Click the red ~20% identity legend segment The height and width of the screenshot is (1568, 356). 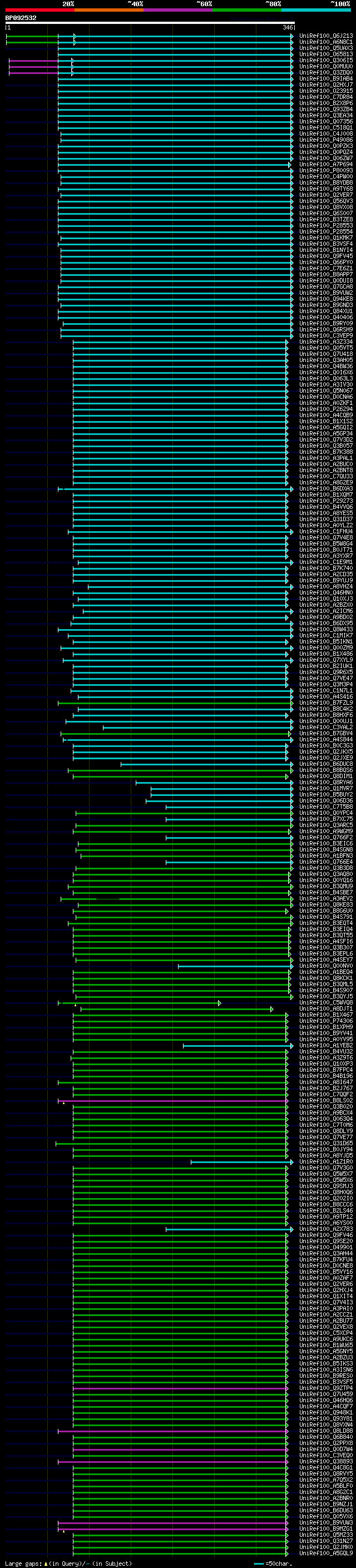[39, 11]
